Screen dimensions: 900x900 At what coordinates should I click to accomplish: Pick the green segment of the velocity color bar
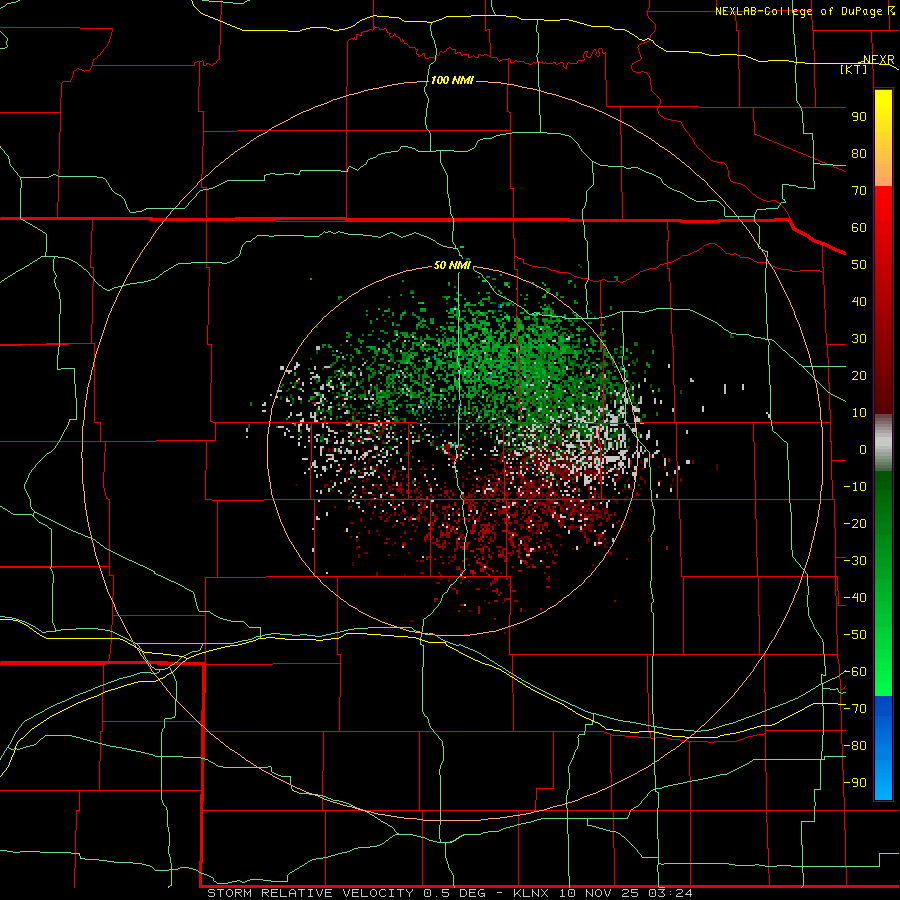(x=883, y=583)
